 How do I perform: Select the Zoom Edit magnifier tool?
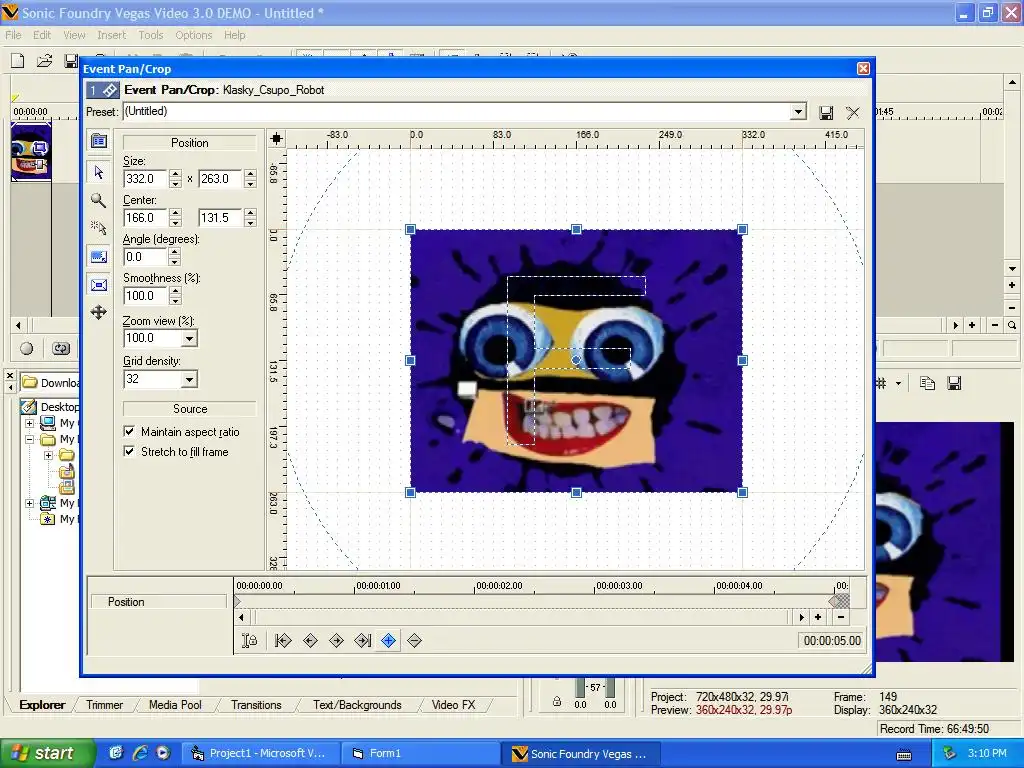99,200
